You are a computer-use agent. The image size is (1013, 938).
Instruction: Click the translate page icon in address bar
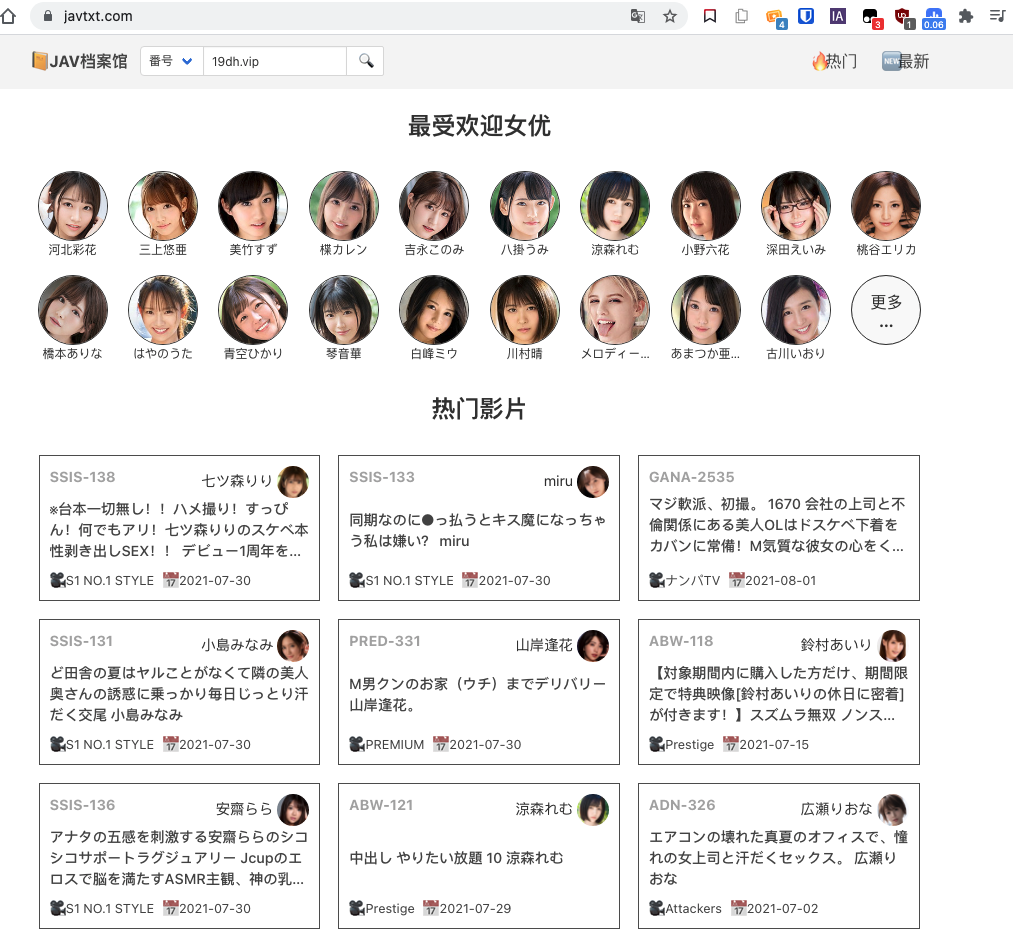click(x=638, y=16)
